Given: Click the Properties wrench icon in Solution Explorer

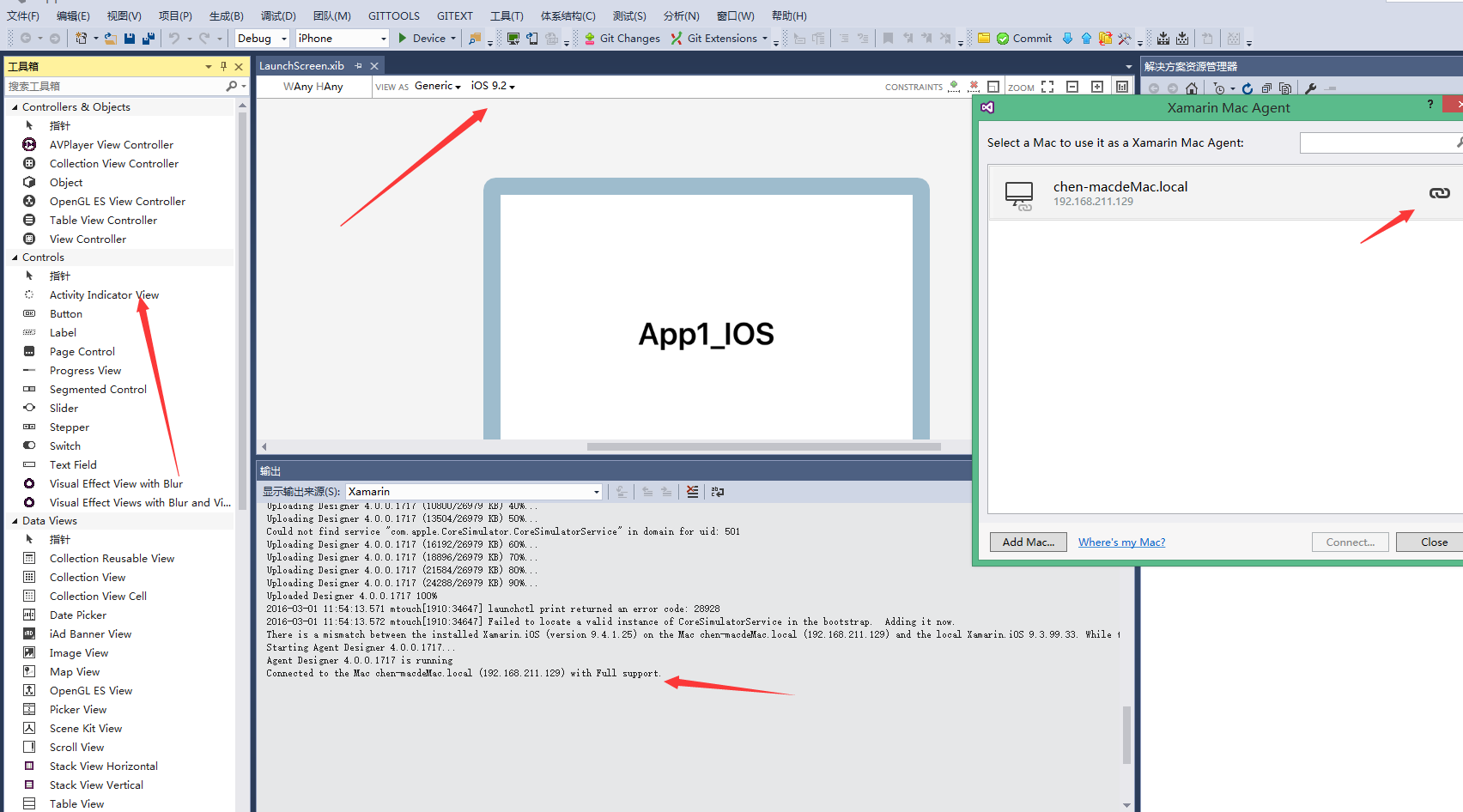Looking at the screenshot, I should [x=1310, y=88].
